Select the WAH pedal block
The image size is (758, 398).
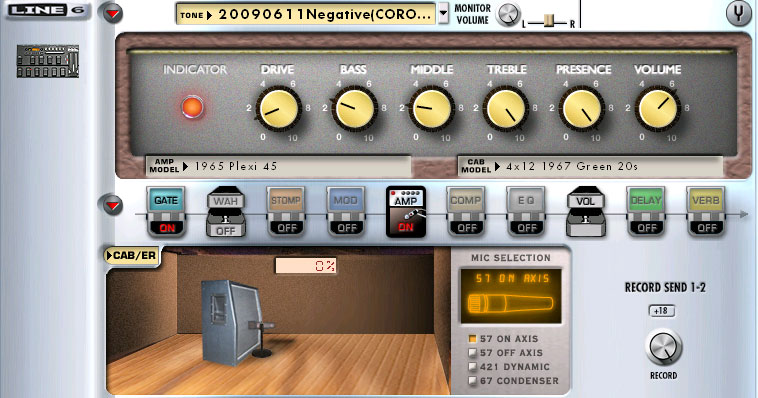(x=226, y=212)
